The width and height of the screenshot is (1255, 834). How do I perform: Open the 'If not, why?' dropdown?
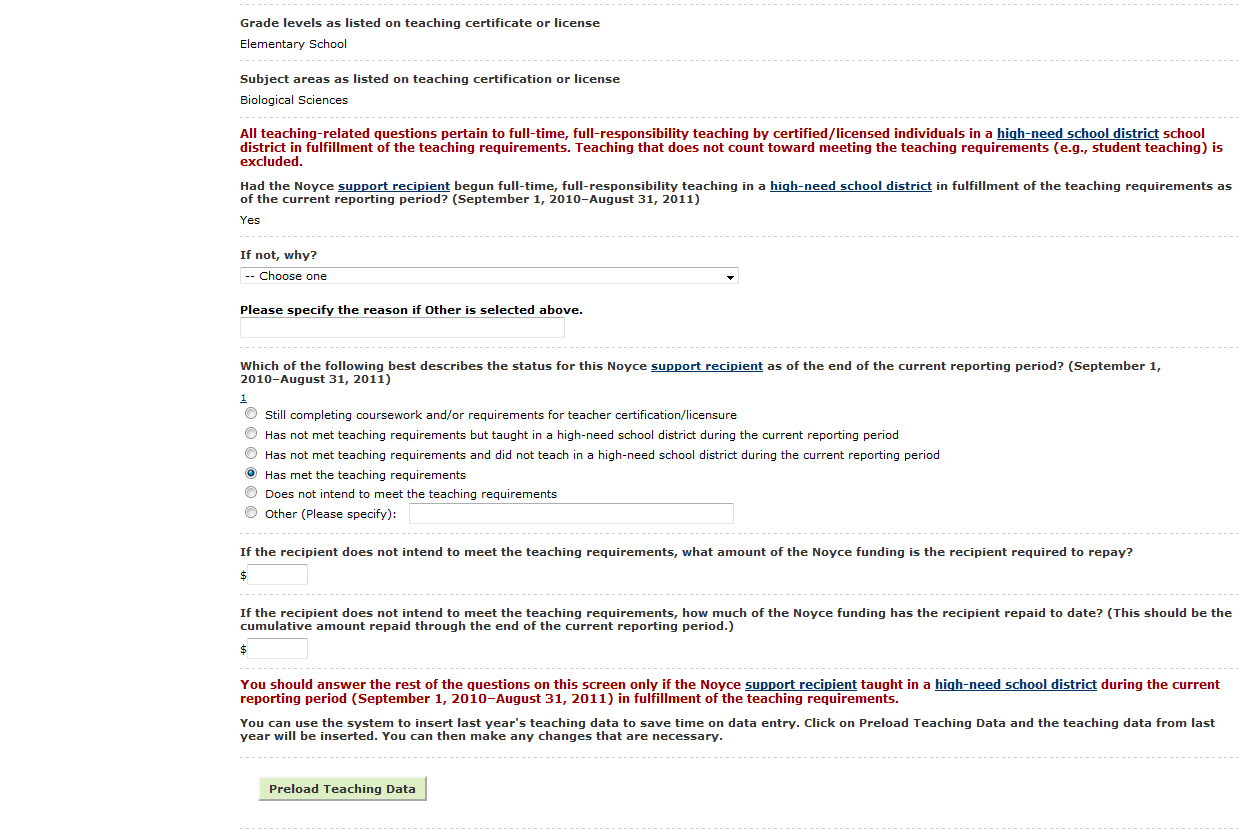[488, 276]
